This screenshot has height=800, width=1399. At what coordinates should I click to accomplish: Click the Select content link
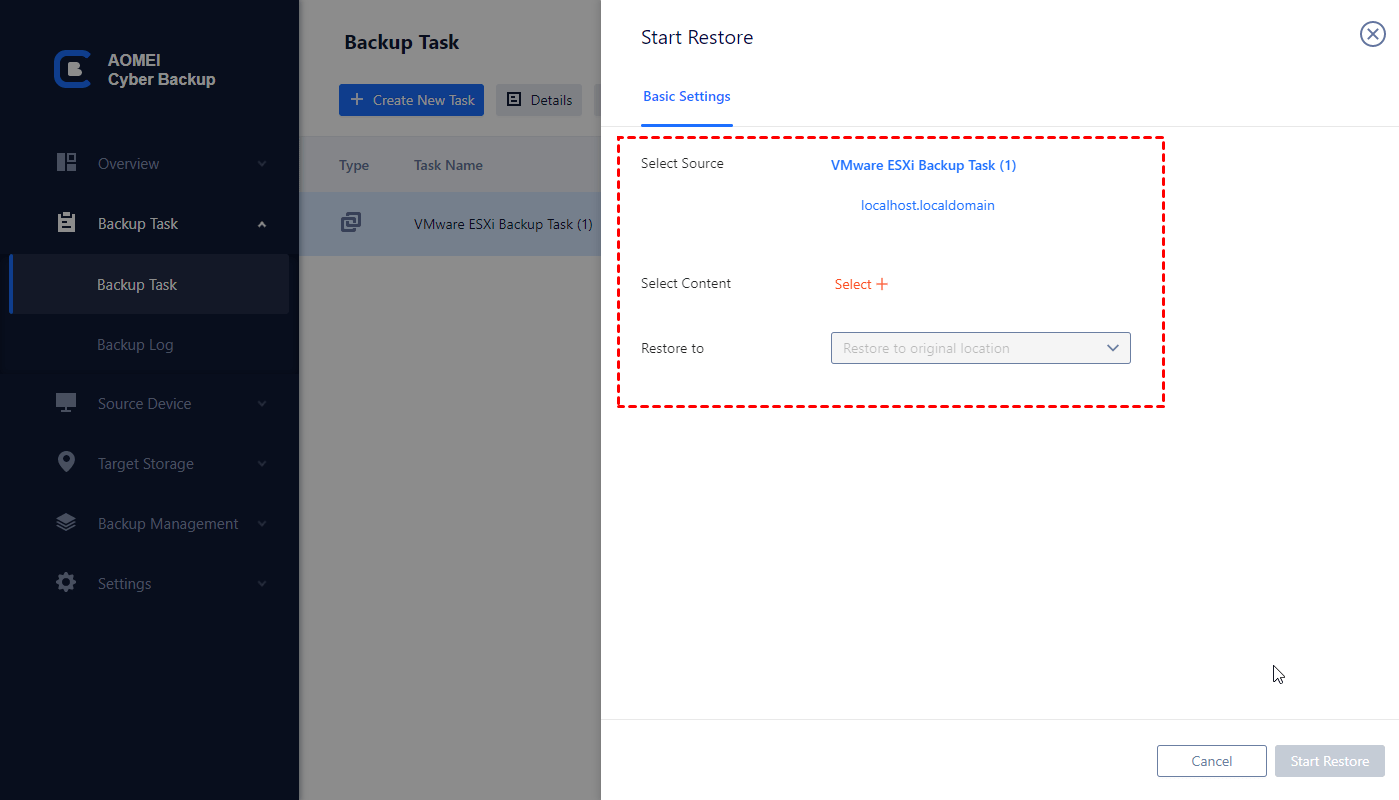(861, 284)
